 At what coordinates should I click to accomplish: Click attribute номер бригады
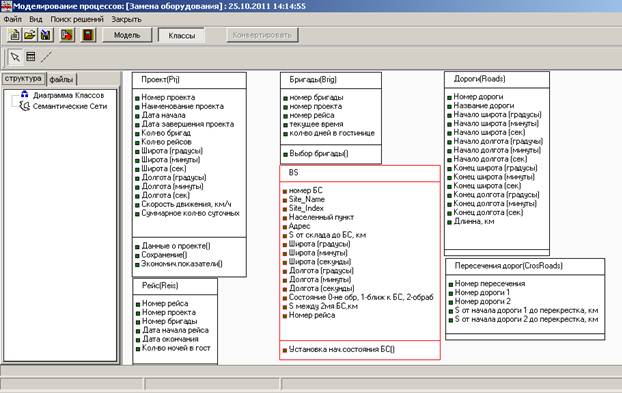pyautogui.click(x=317, y=98)
